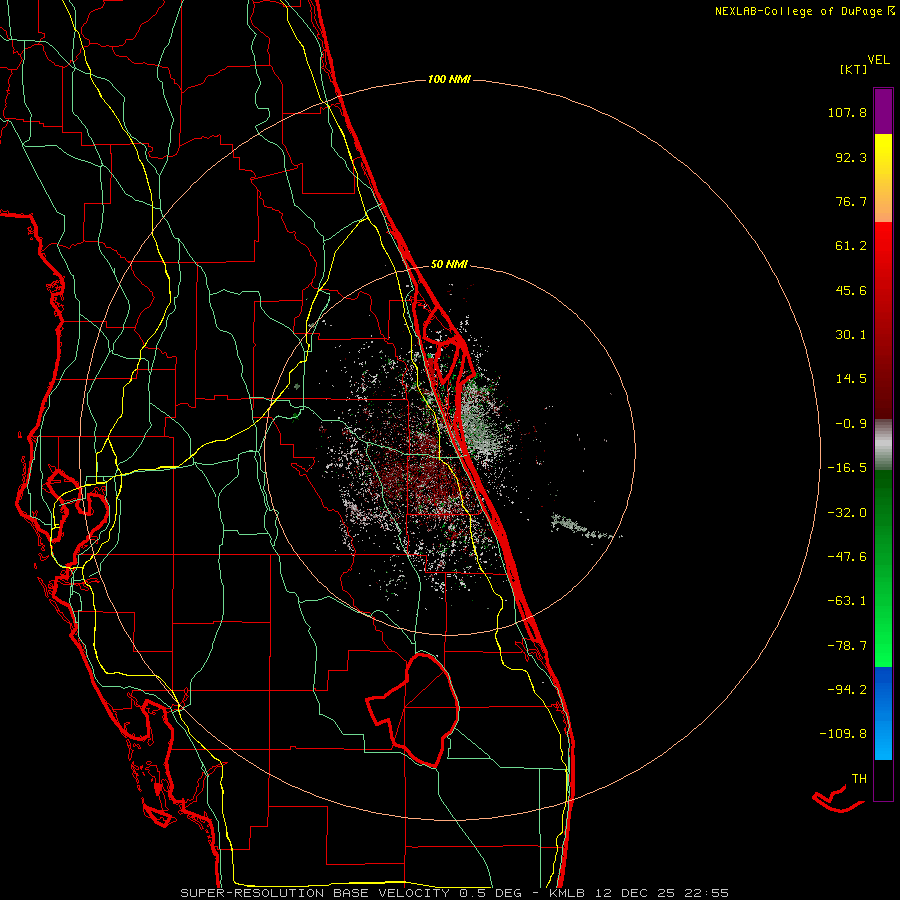
Task: Click the blue color bar segment
Action: pyautogui.click(x=883, y=713)
